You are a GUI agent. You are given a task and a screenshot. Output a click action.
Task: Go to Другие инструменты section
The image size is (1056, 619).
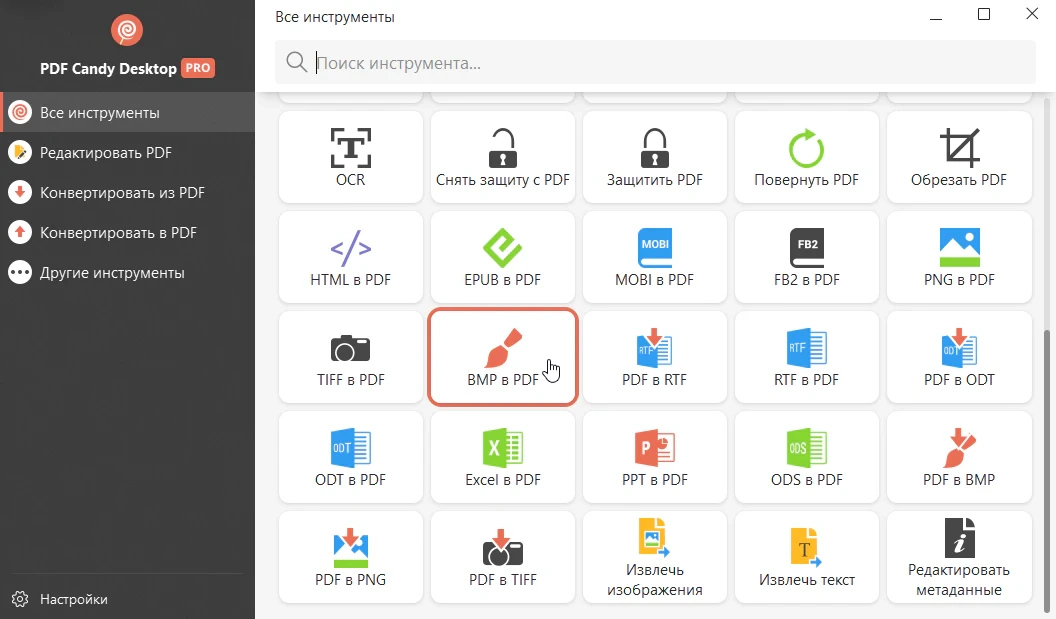[x=127, y=273]
